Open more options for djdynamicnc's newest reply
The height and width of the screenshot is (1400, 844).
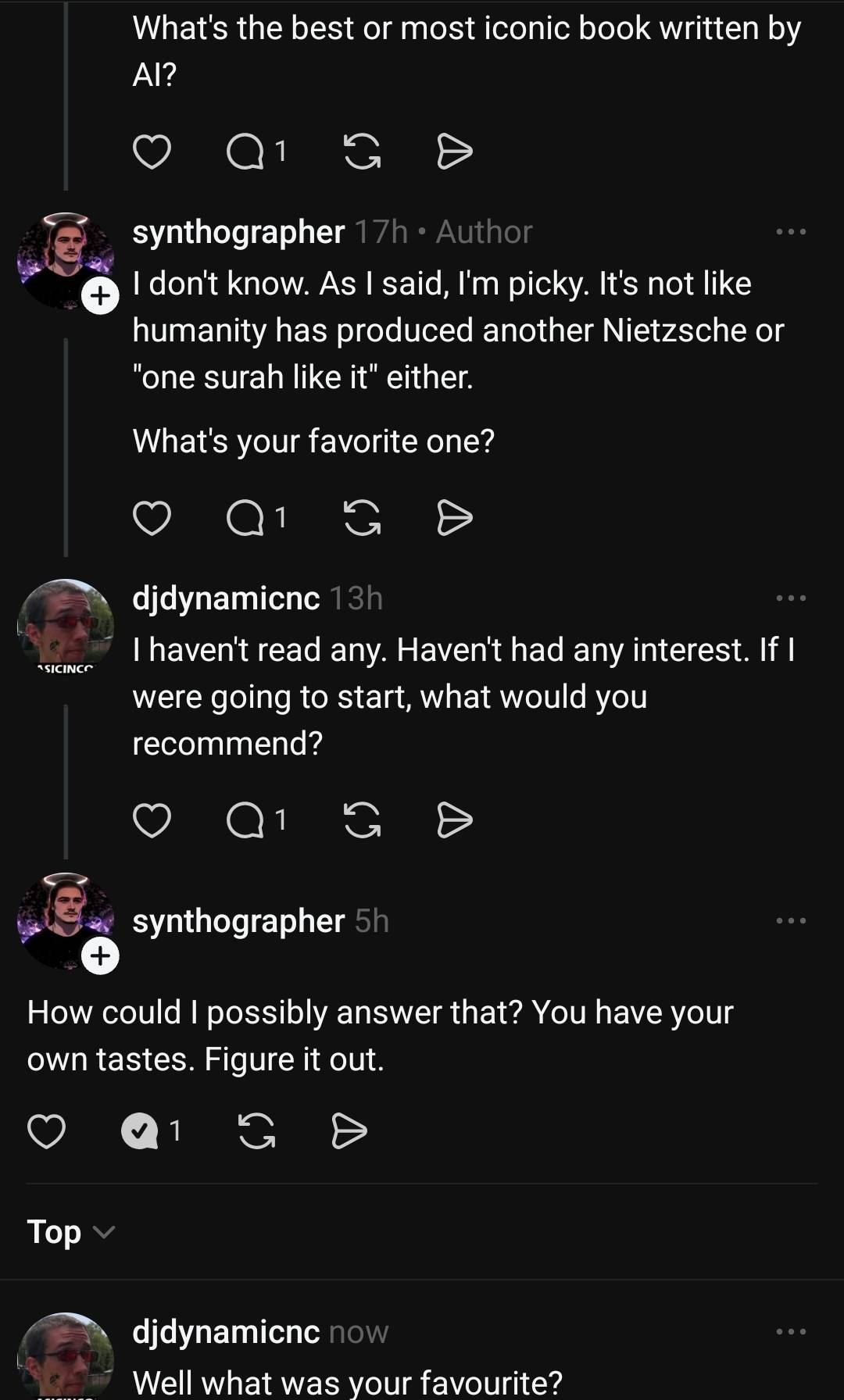pyautogui.click(x=791, y=1331)
